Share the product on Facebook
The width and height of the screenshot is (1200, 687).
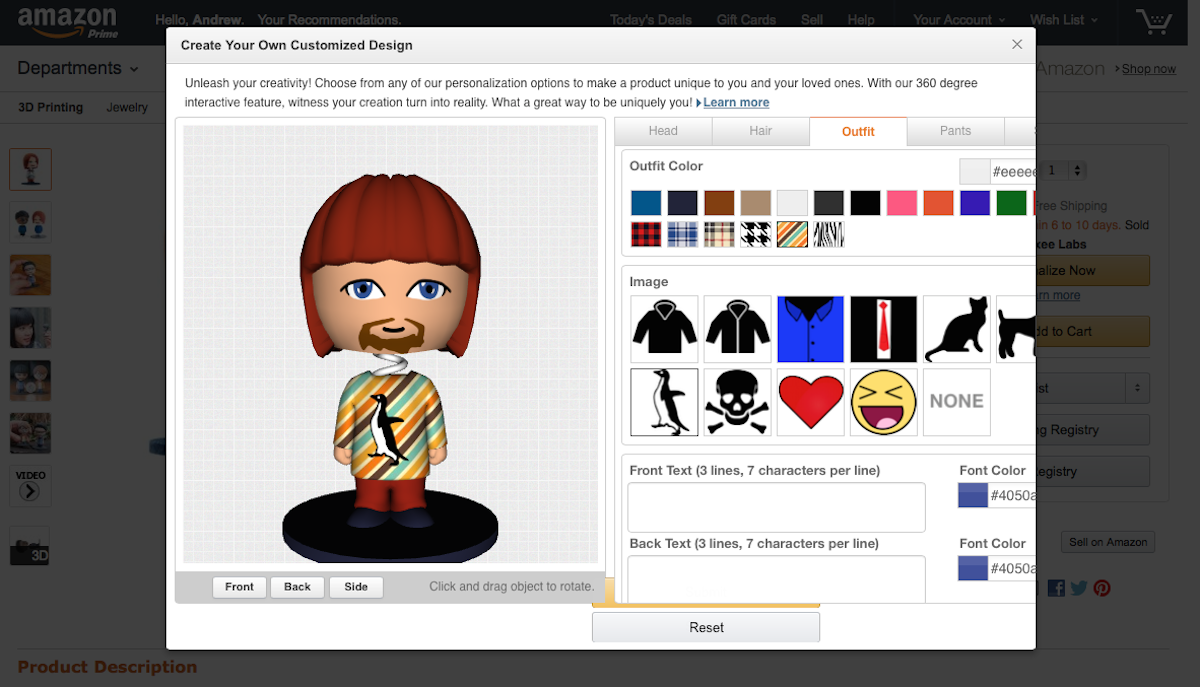click(1056, 588)
